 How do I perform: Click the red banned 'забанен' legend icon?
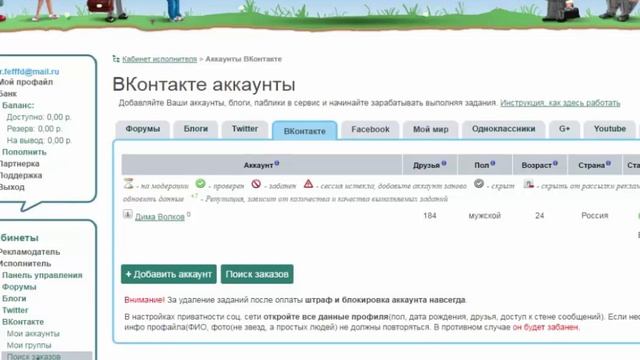[x=256, y=184]
